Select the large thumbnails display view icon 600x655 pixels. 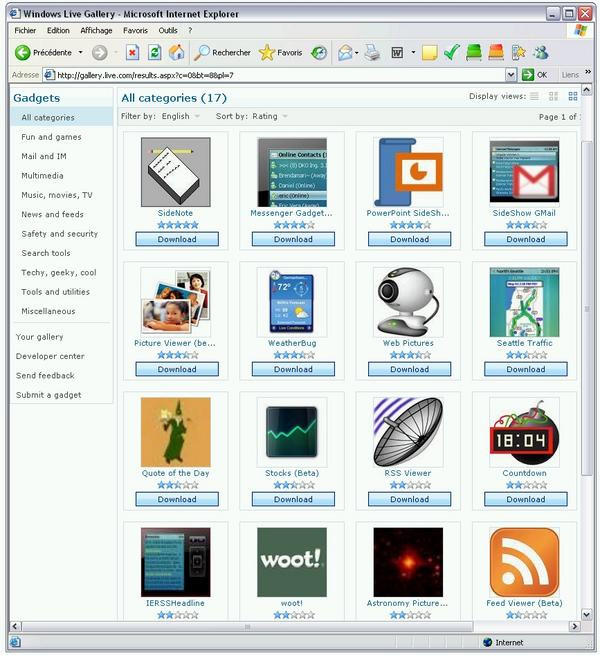coord(573,96)
